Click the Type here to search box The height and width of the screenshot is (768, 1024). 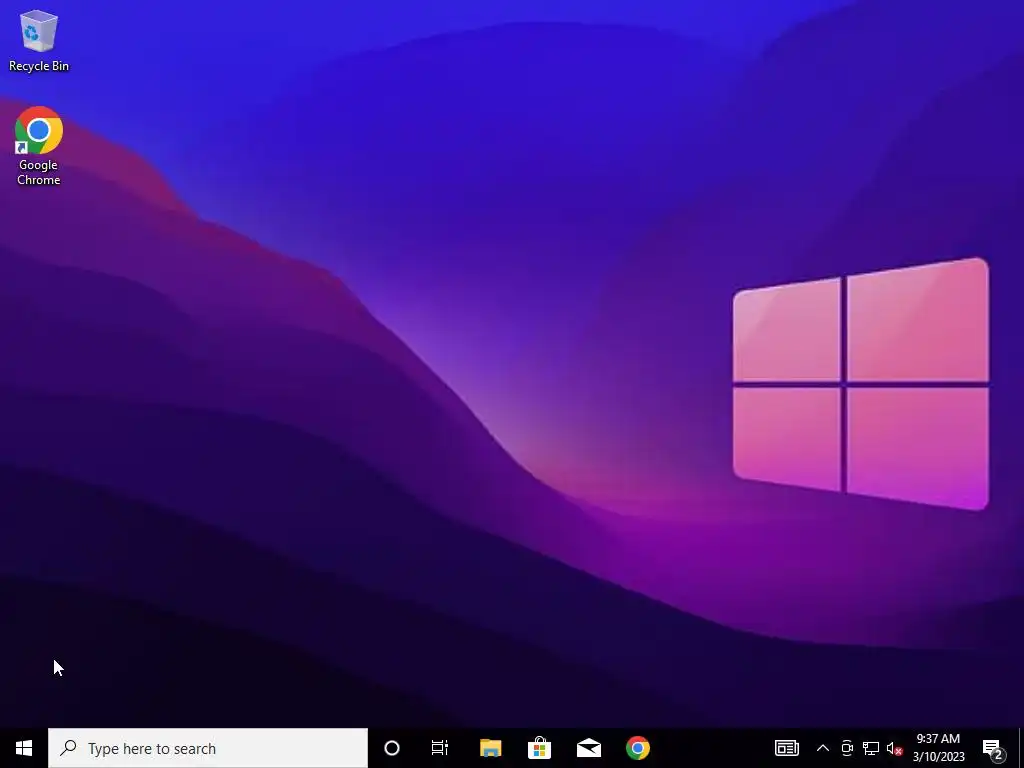(208, 748)
